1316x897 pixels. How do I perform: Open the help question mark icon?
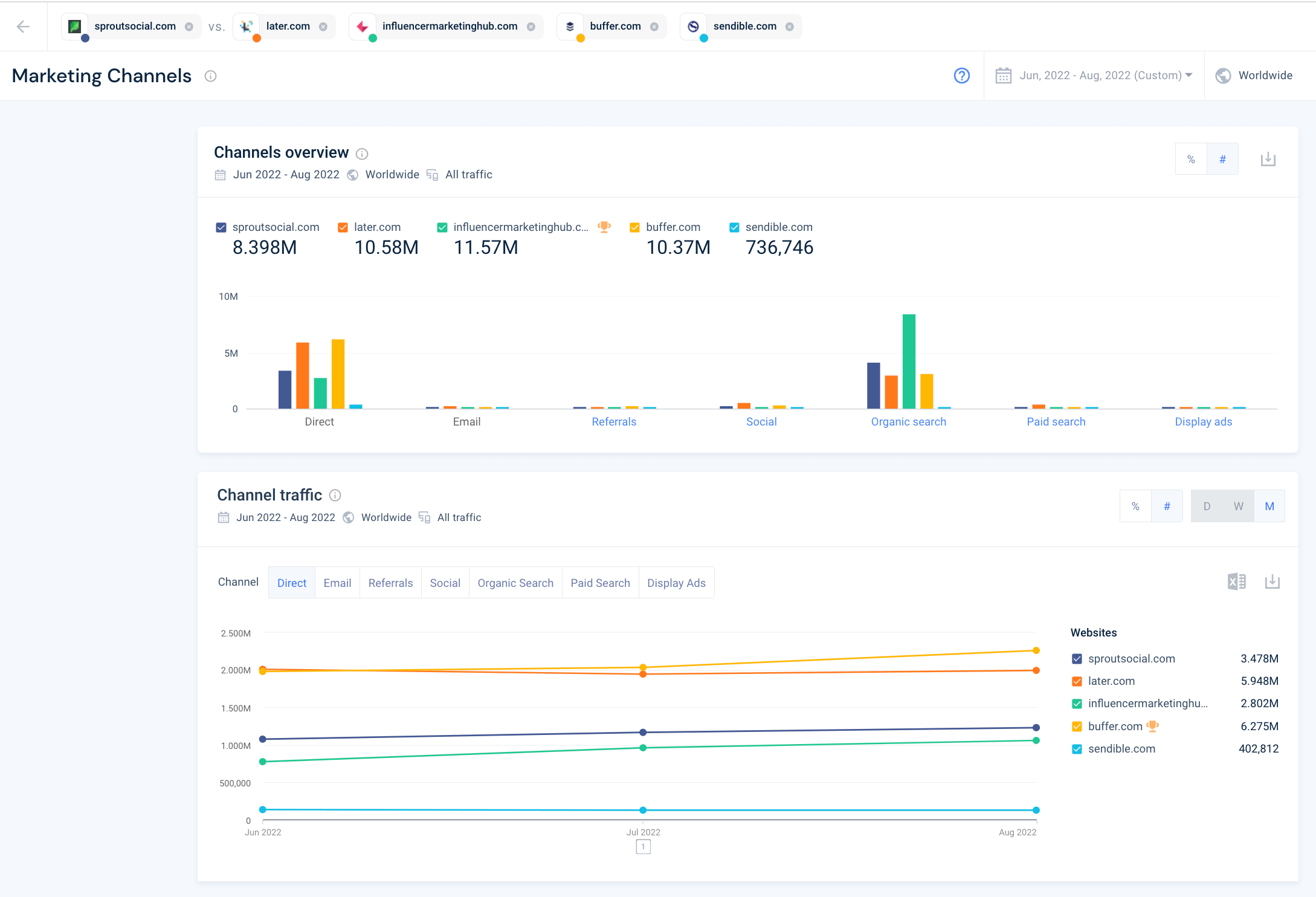coord(962,76)
